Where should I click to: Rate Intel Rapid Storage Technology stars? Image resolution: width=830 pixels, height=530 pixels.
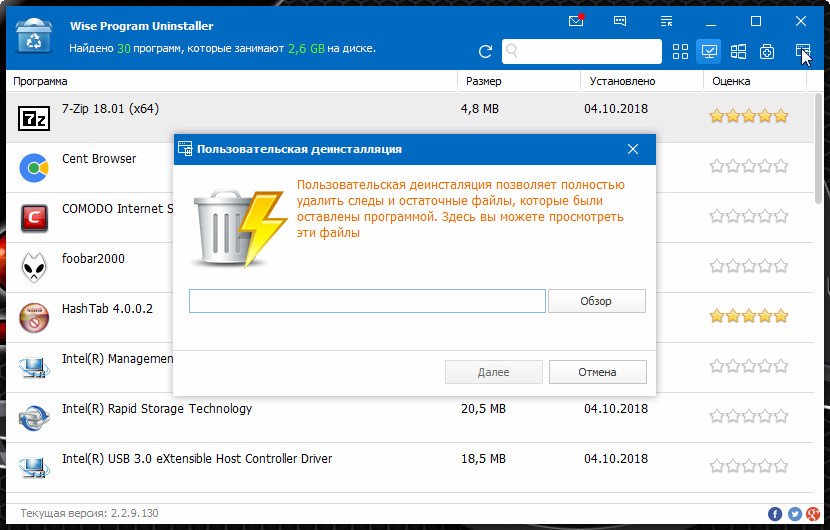point(749,416)
